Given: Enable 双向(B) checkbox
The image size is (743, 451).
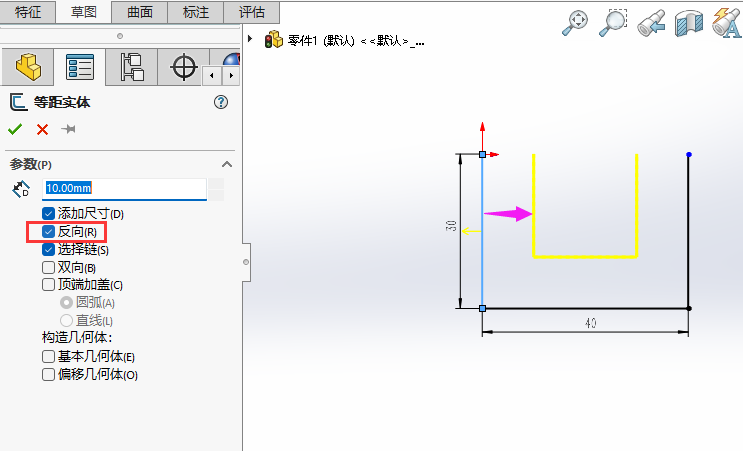Looking at the screenshot, I should pyautogui.click(x=48, y=267).
